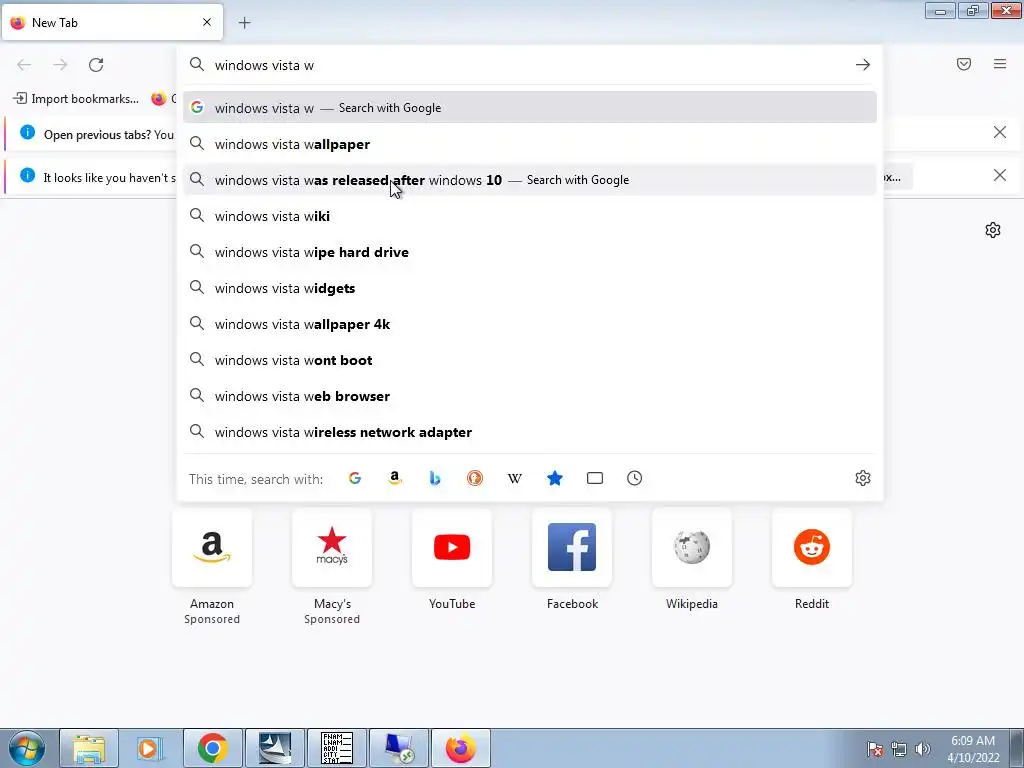Screen dimensions: 1024x768
Task: Click the Forward navigation arrow
Action: point(60,65)
